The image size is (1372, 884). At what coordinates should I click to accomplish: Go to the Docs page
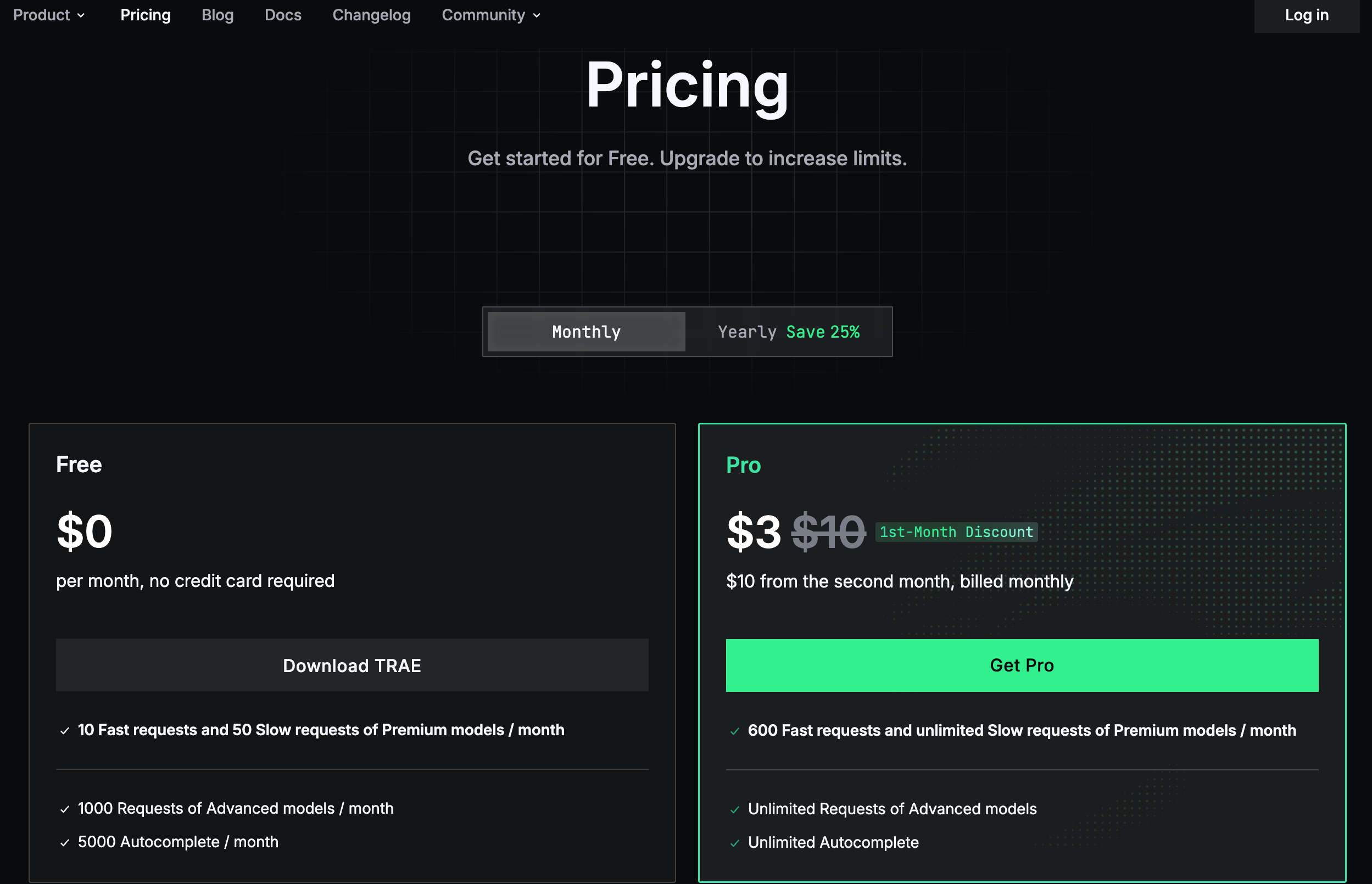pyautogui.click(x=283, y=15)
